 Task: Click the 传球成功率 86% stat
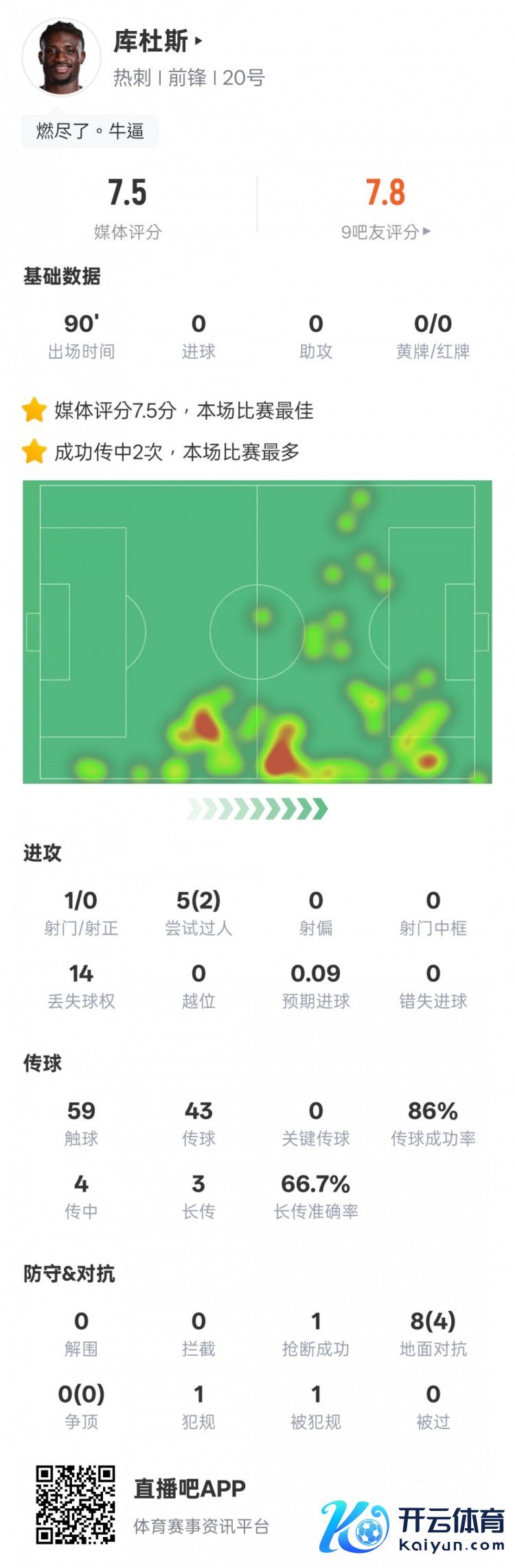[433, 1123]
